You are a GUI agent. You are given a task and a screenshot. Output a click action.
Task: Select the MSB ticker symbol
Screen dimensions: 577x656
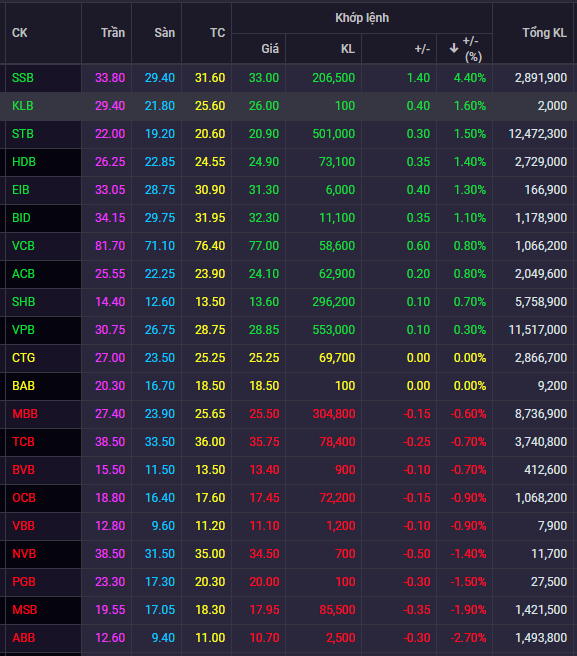click(x=25, y=610)
